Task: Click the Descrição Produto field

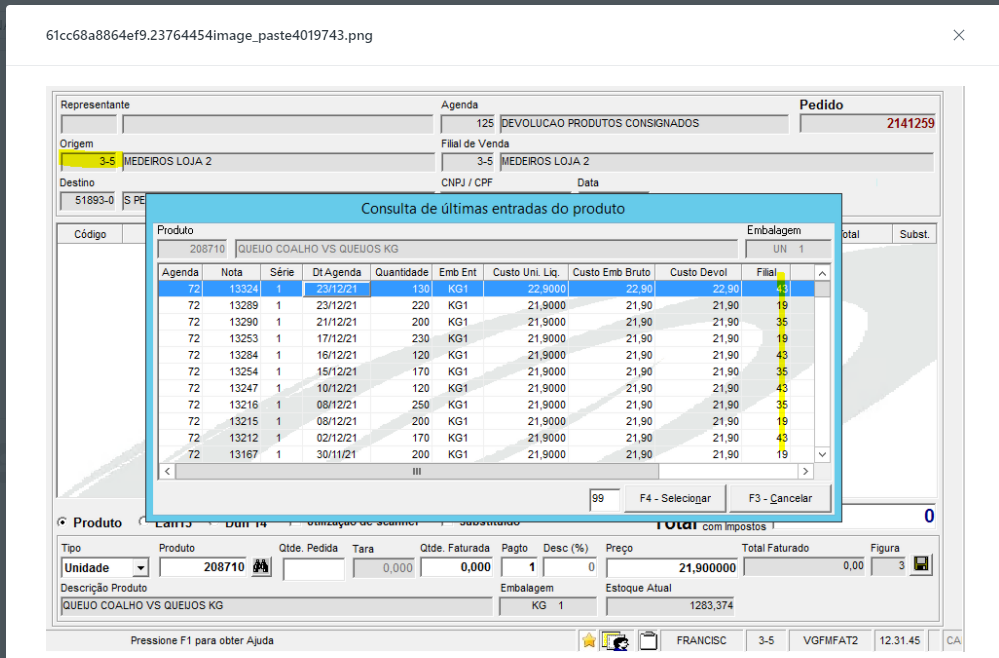Action: click(277, 605)
